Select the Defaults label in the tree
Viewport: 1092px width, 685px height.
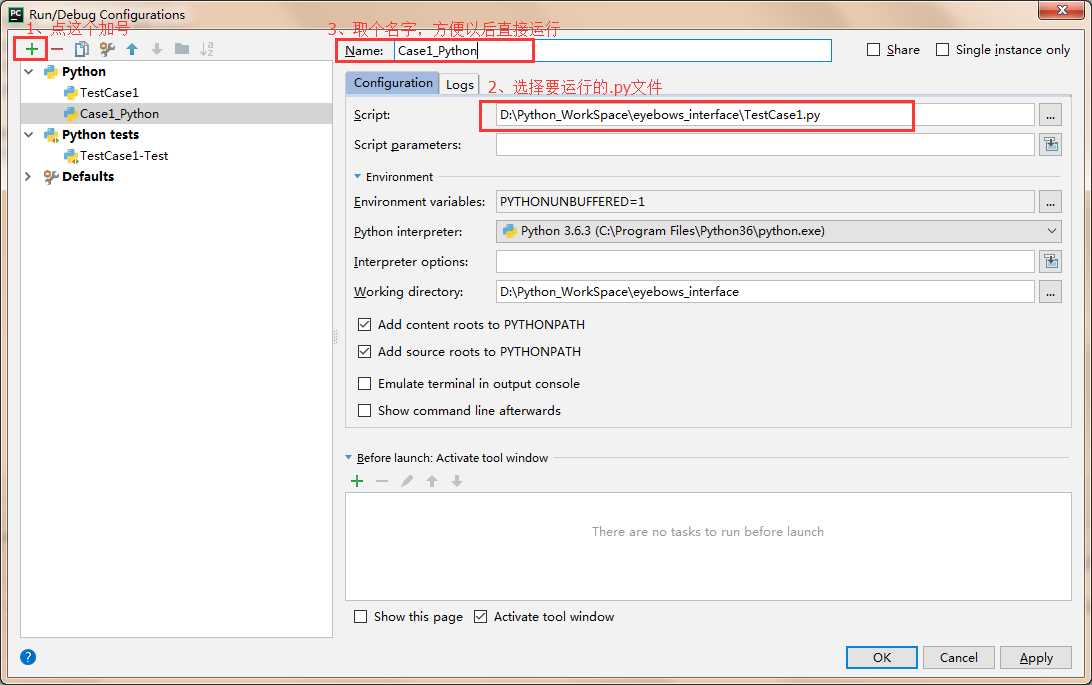(88, 177)
